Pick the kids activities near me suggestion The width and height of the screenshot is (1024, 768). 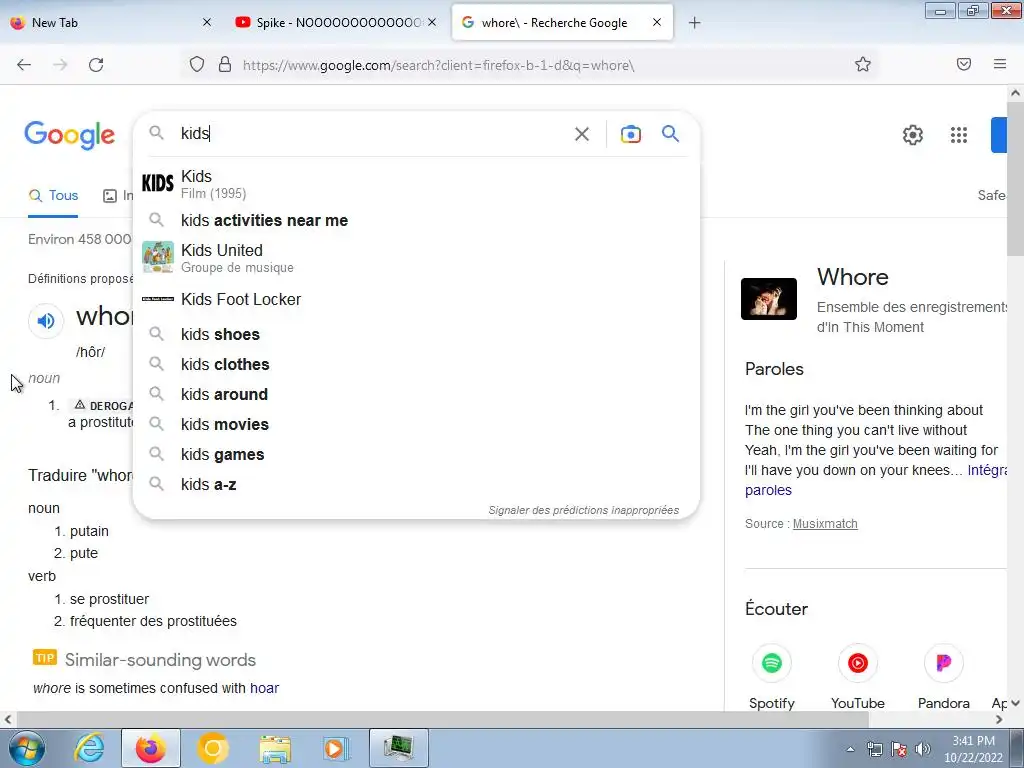pyautogui.click(x=416, y=221)
